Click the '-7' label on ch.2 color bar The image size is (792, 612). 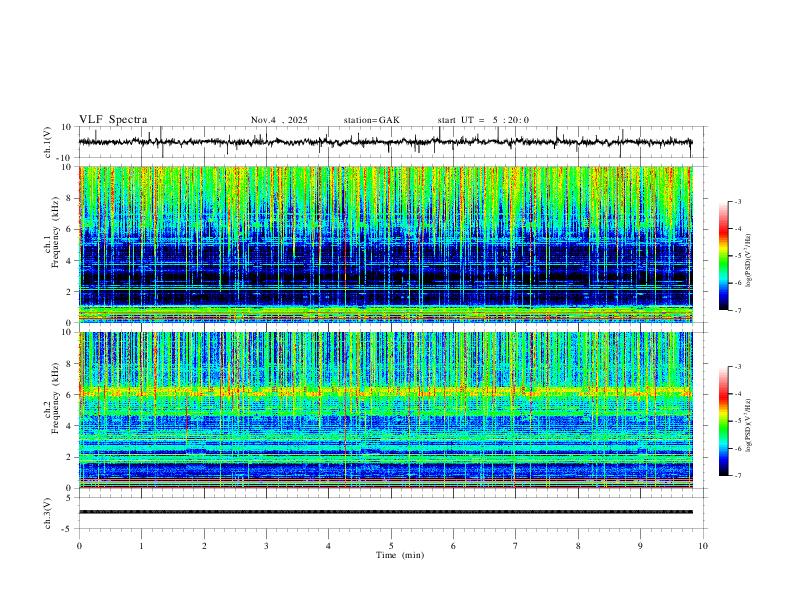(x=737, y=475)
